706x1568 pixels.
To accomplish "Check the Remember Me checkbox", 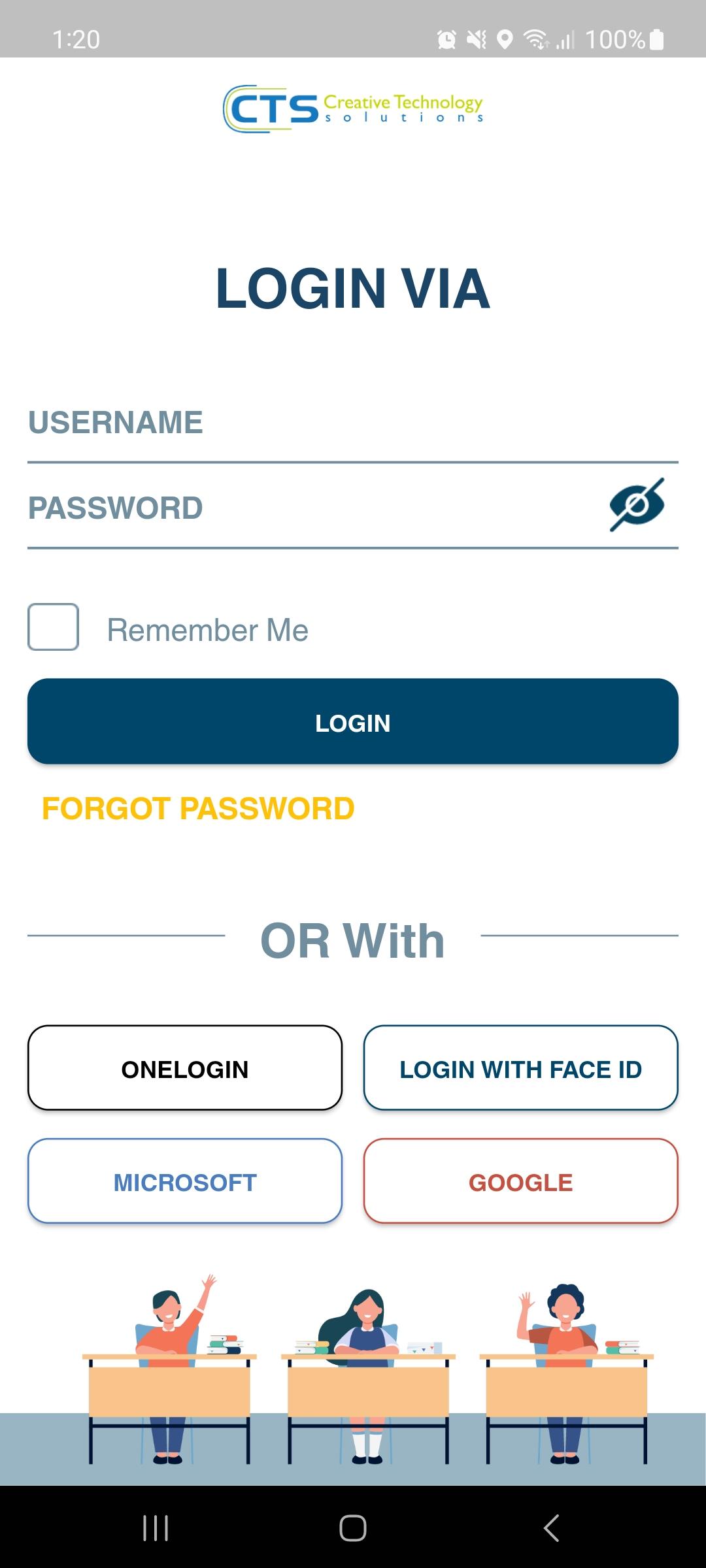I will click(x=53, y=627).
